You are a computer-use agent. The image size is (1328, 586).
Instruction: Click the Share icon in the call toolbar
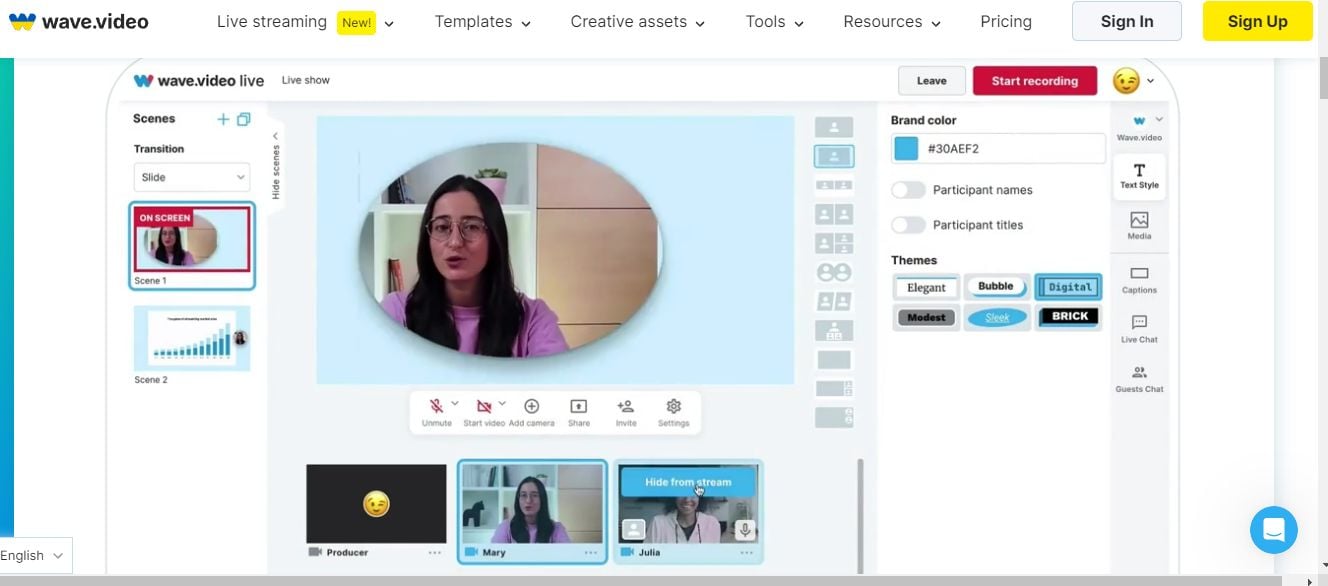[x=578, y=406]
